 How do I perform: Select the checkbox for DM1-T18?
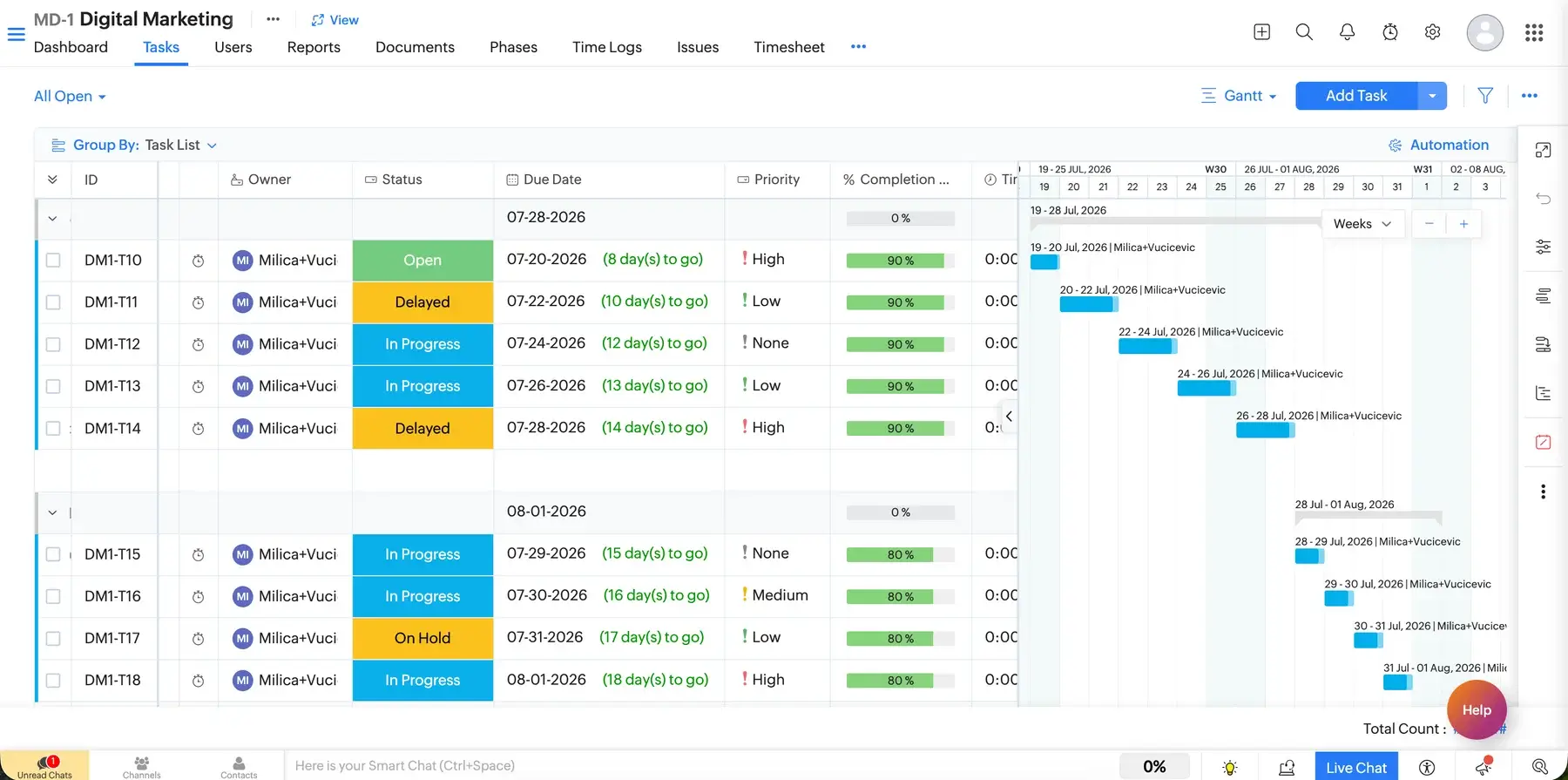pos(53,681)
